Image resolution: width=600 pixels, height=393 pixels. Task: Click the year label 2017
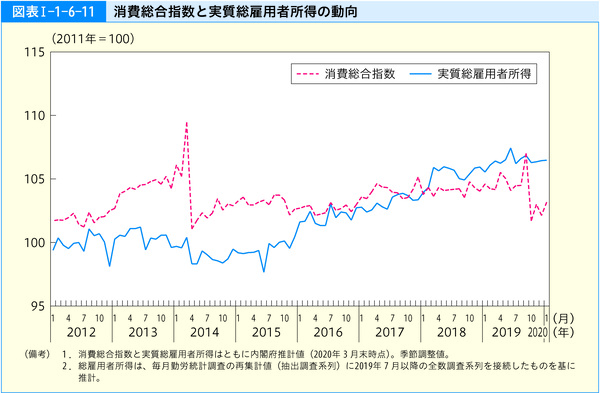pyautogui.click(x=390, y=332)
